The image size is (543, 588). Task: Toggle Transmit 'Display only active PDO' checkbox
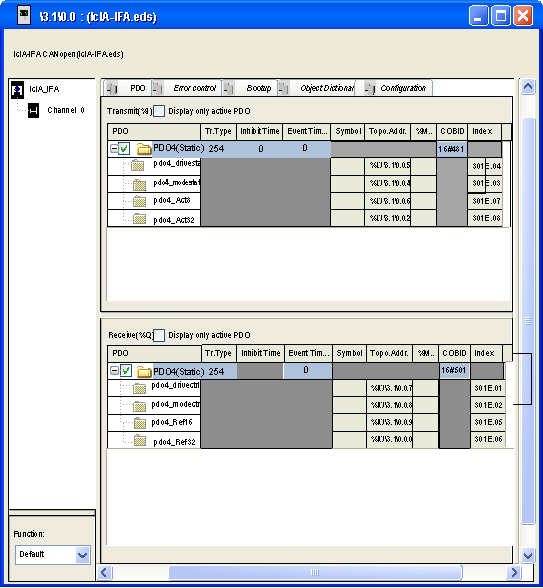[159, 111]
